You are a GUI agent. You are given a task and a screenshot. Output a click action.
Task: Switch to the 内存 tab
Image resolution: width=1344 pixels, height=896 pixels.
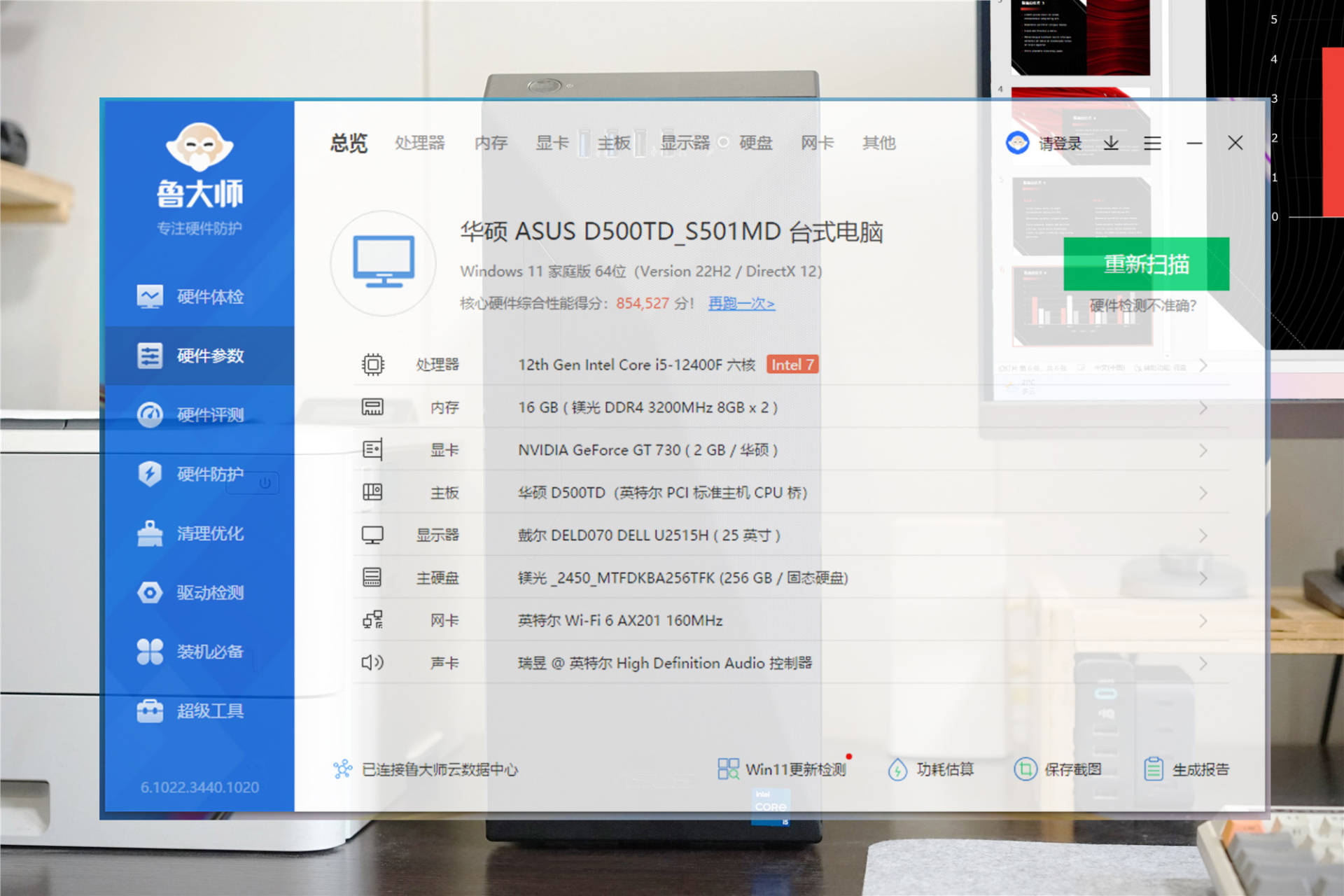[x=491, y=143]
